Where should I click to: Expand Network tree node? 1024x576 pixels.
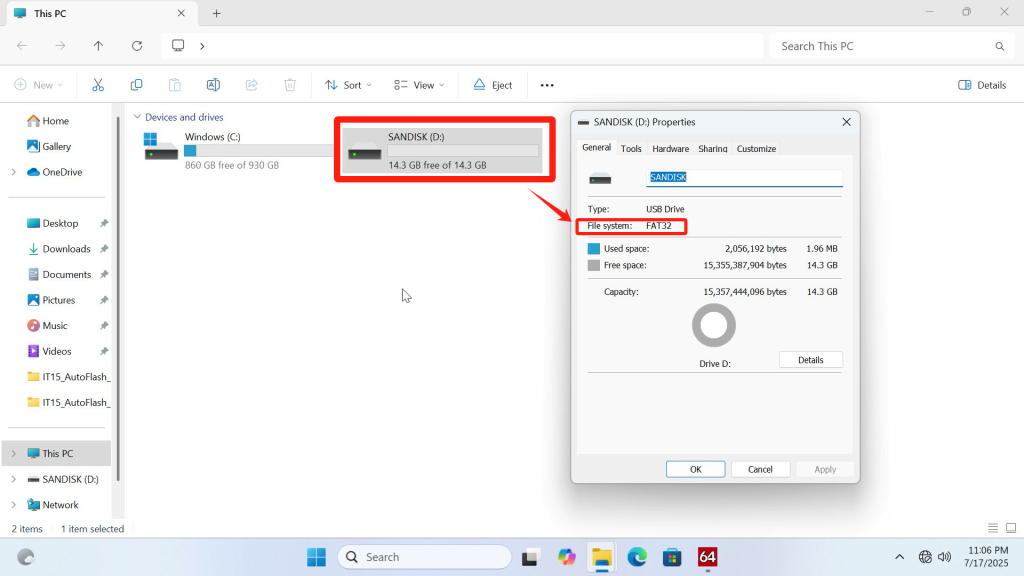(14, 505)
